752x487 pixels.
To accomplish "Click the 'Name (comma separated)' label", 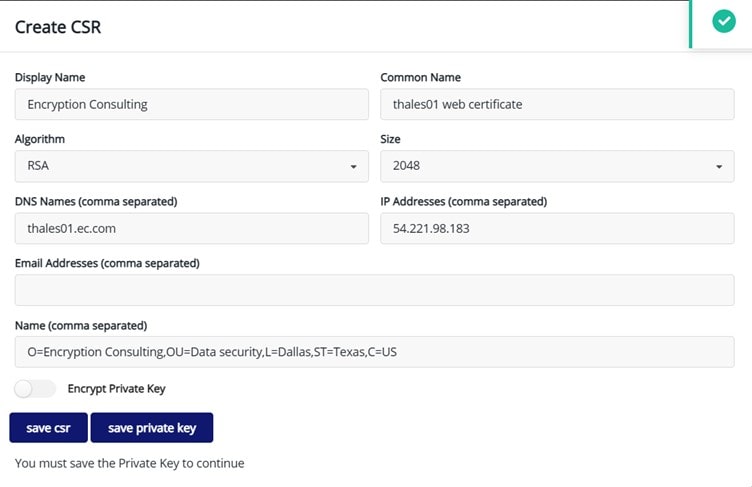I will tap(81, 325).
